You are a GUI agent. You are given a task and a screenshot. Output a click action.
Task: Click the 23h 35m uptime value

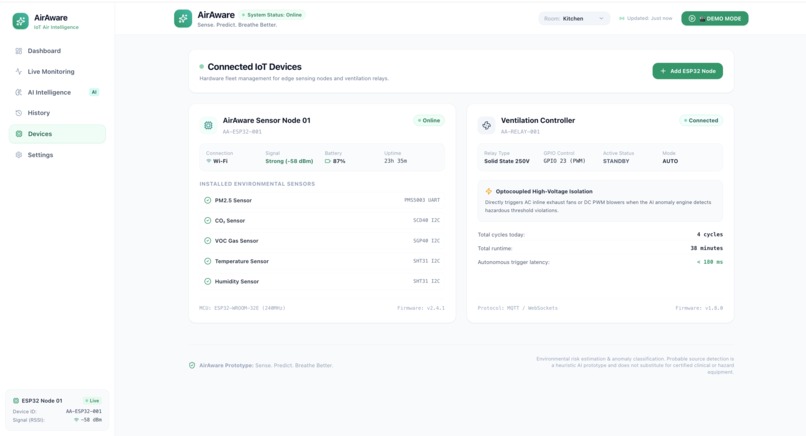[x=395, y=161]
